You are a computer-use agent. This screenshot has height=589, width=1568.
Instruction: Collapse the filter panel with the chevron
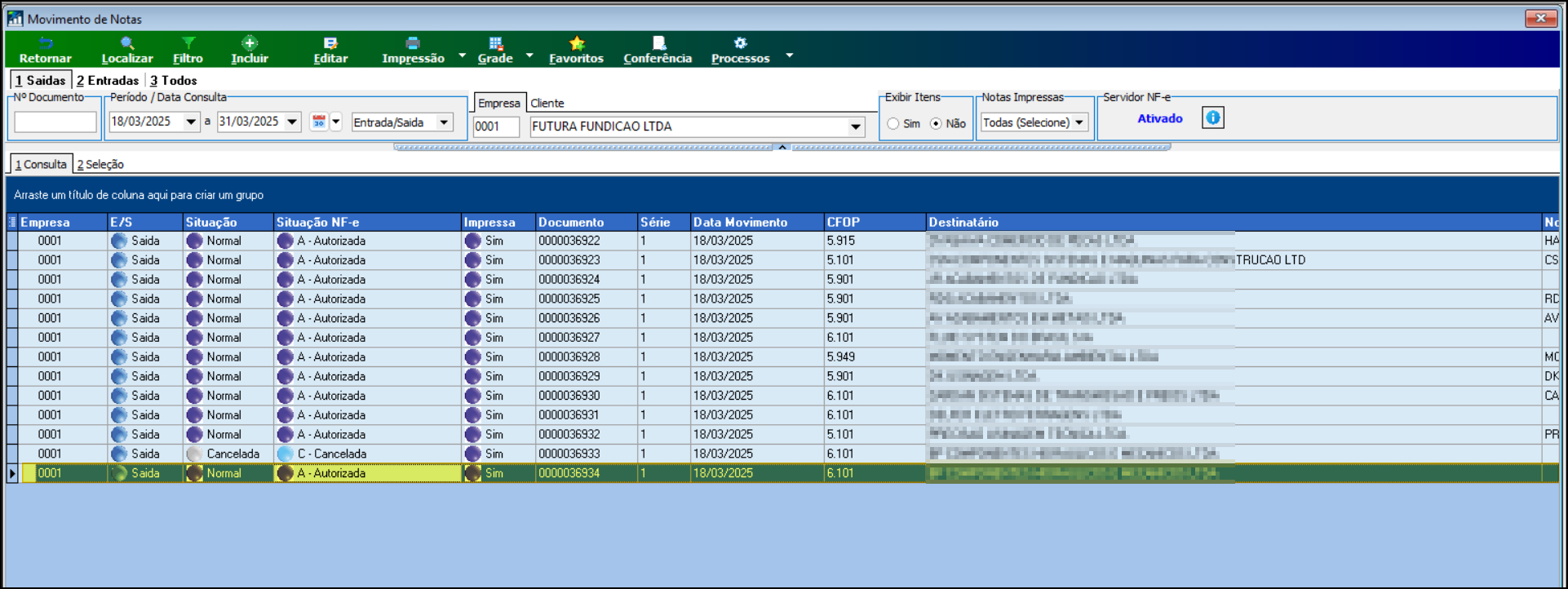click(x=782, y=147)
